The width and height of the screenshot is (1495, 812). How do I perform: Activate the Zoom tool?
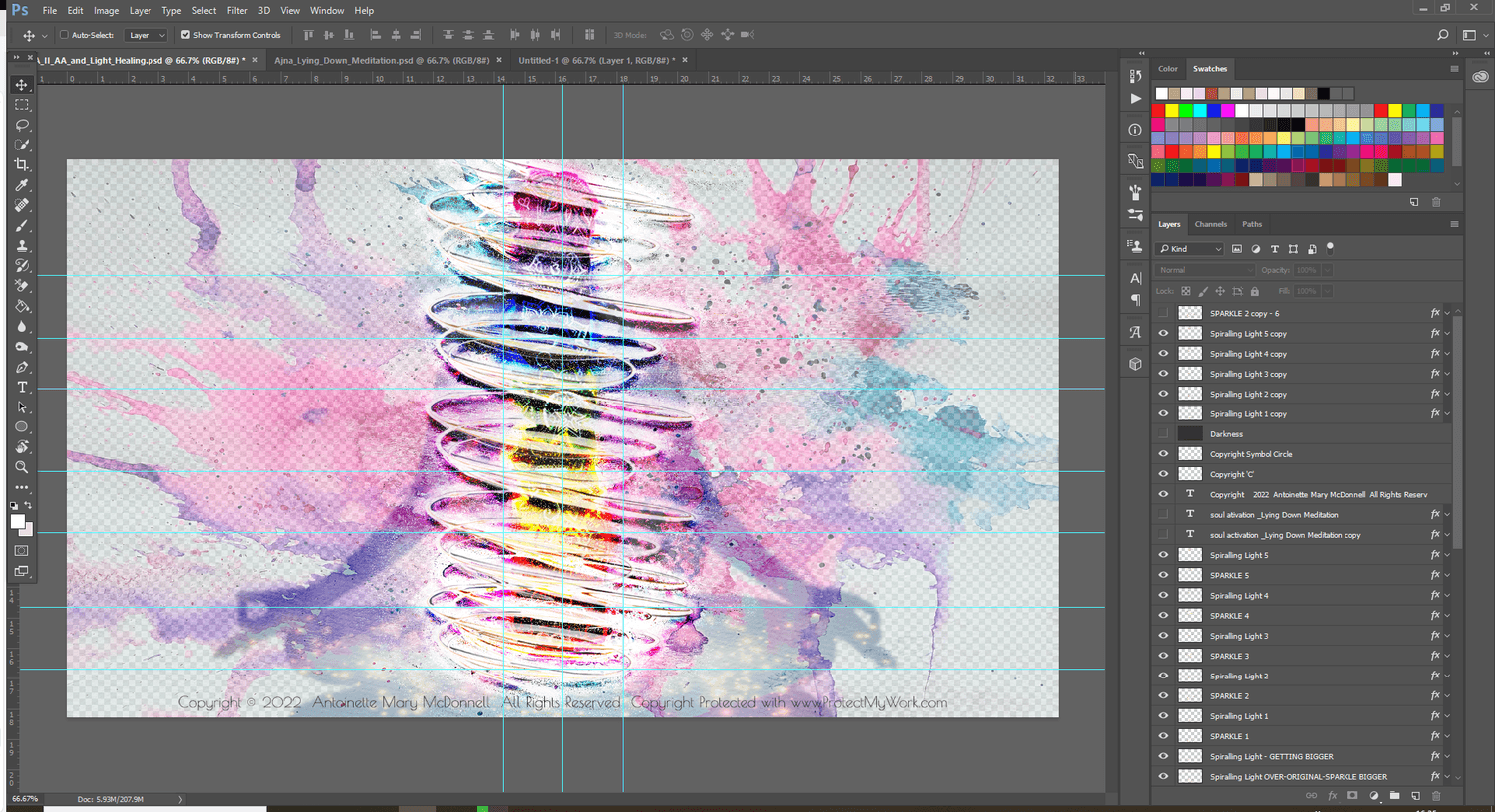[22, 467]
